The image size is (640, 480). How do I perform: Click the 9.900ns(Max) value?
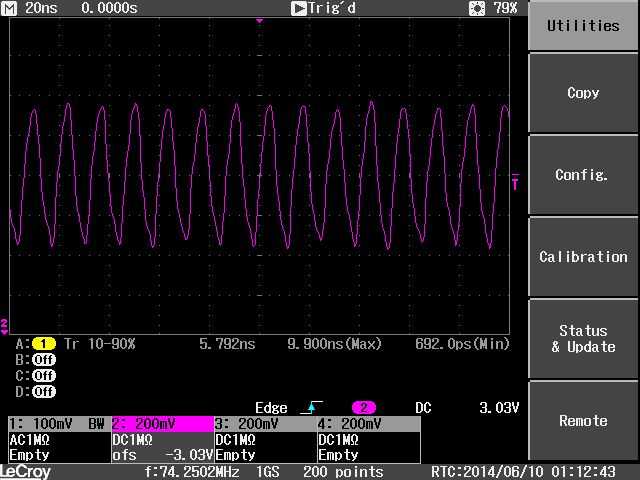(x=334, y=344)
